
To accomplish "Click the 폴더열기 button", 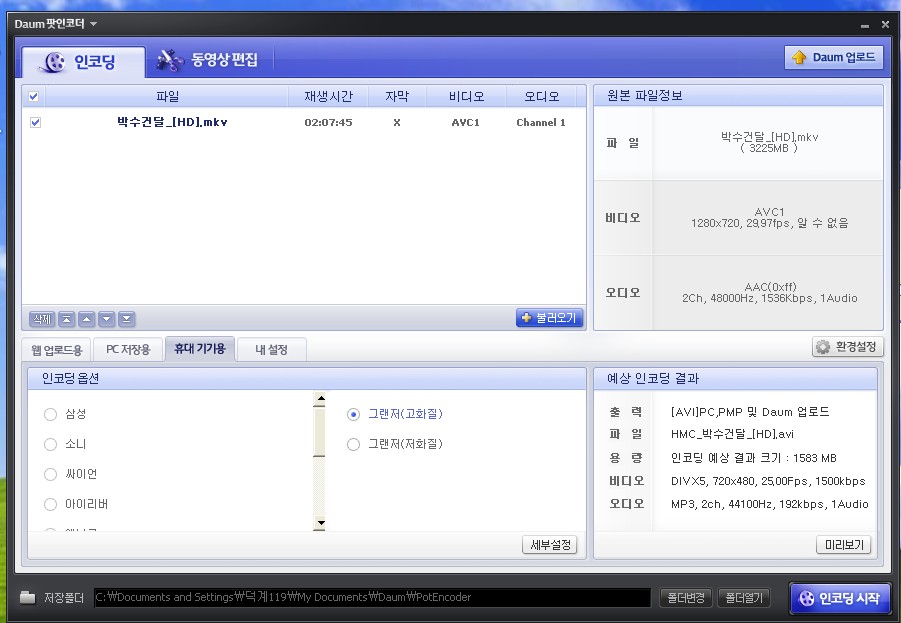I will click(744, 598).
